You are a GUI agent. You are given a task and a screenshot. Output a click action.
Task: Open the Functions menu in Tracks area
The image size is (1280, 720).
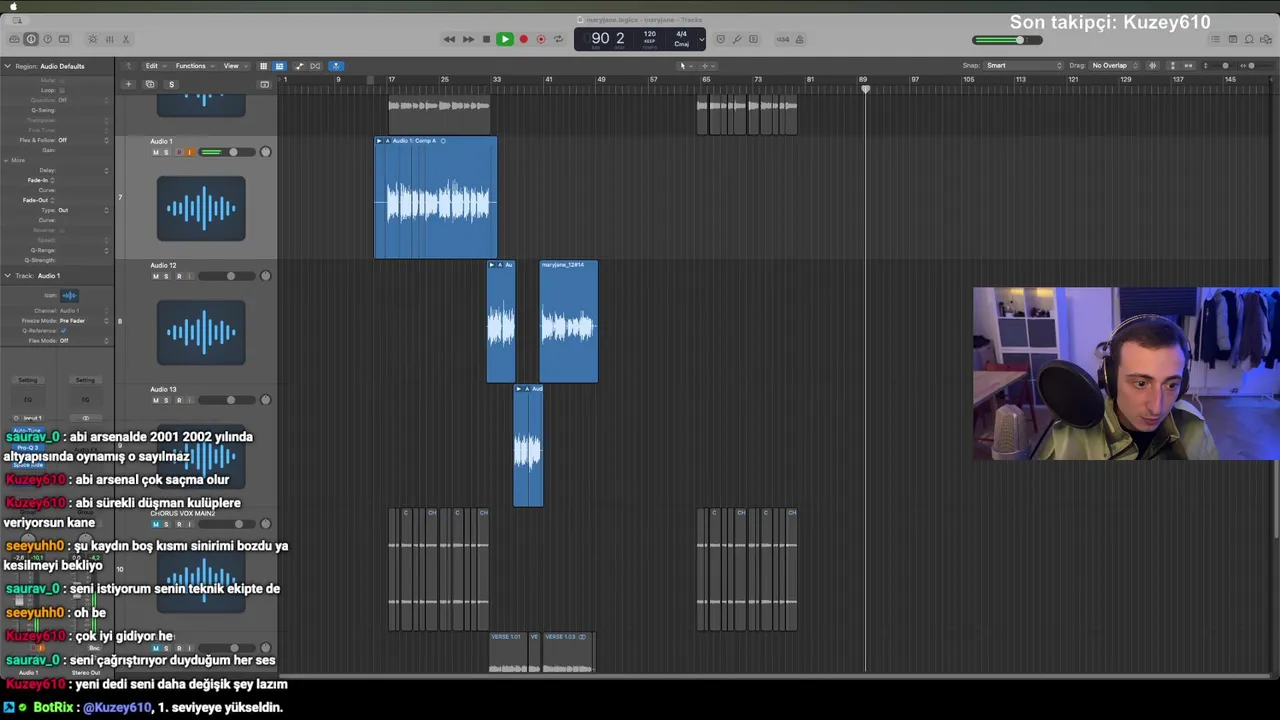pos(195,66)
